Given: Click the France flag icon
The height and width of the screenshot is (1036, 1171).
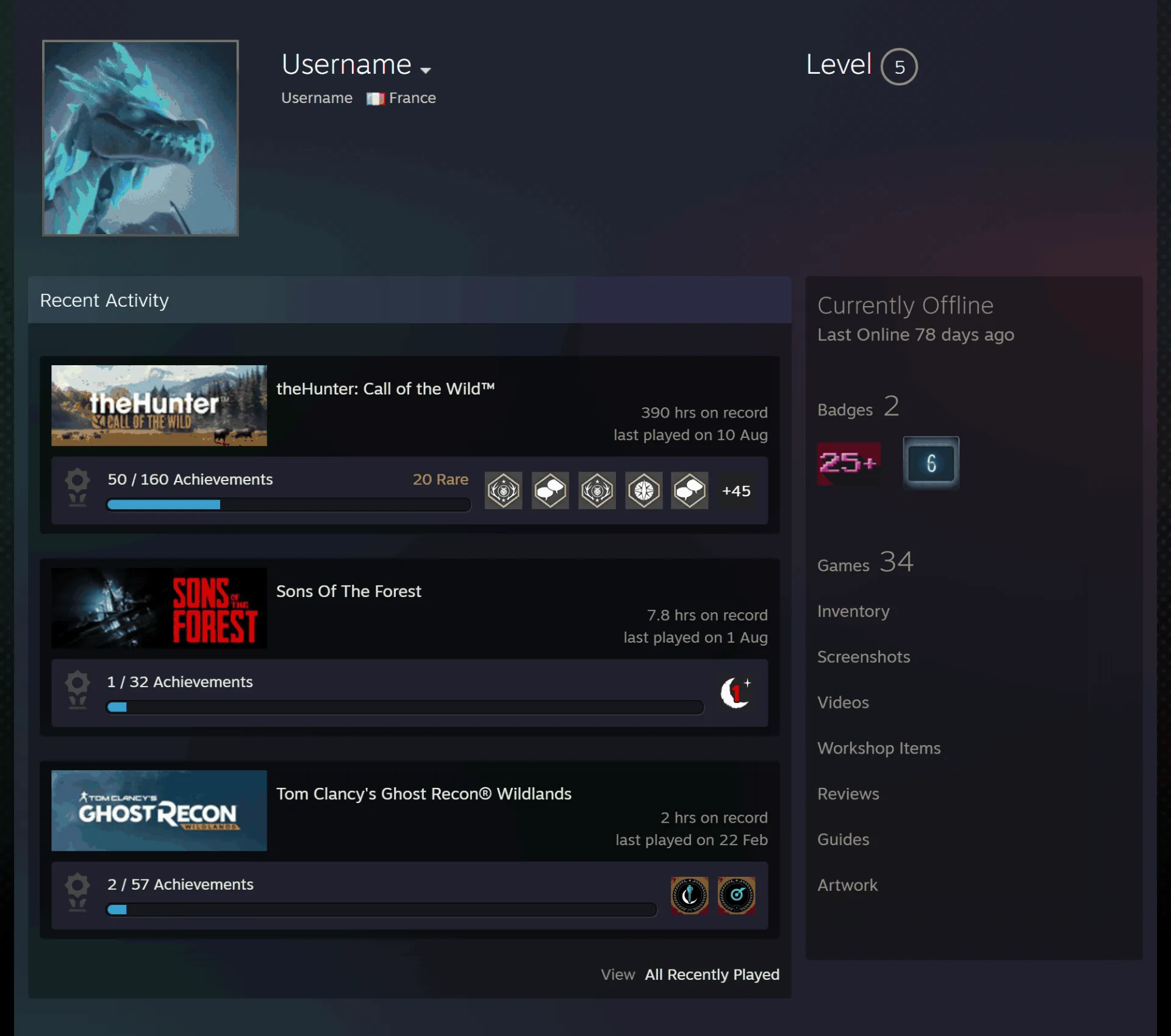Looking at the screenshot, I should point(375,98).
